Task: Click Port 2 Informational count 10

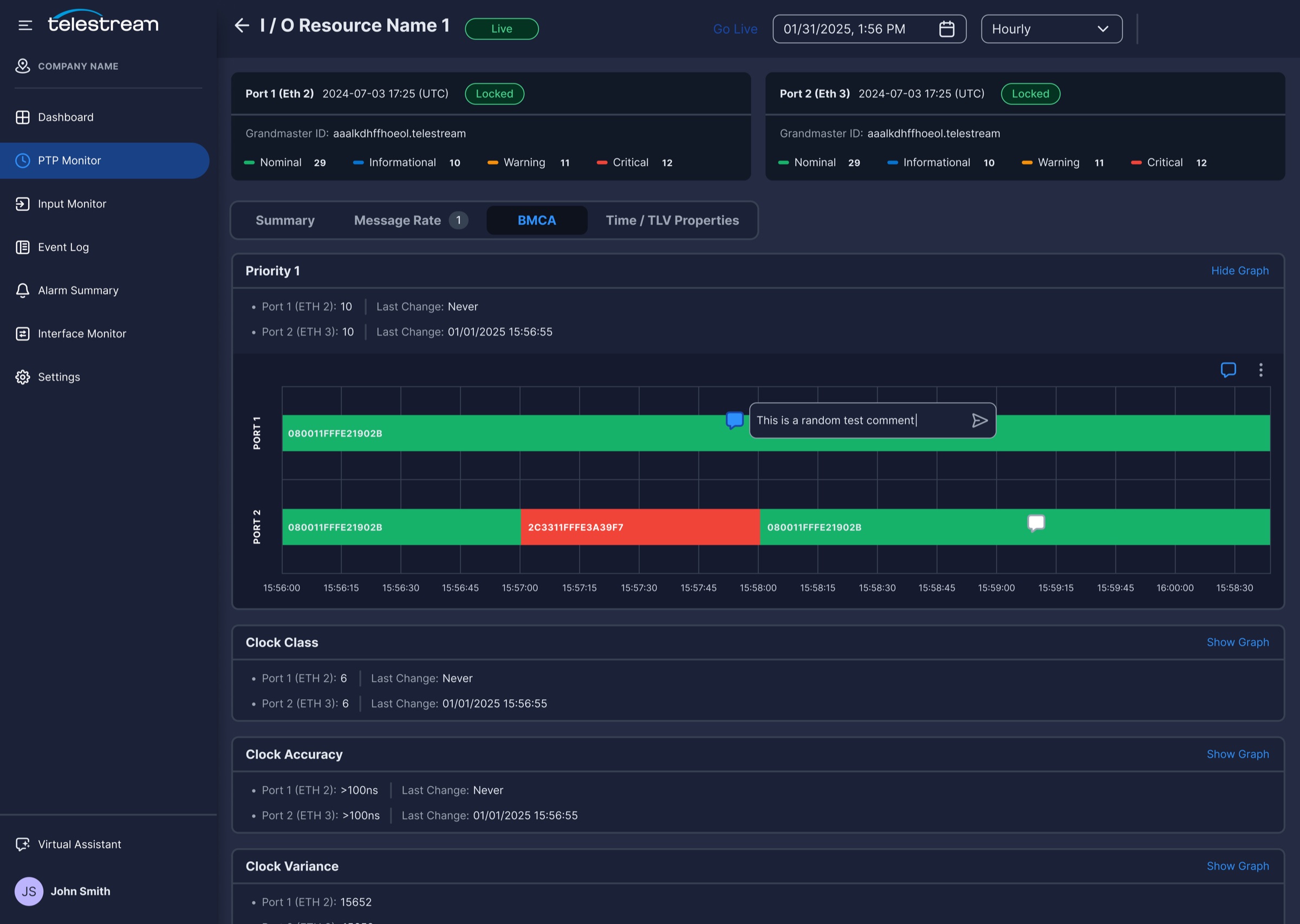Action: [989, 162]
